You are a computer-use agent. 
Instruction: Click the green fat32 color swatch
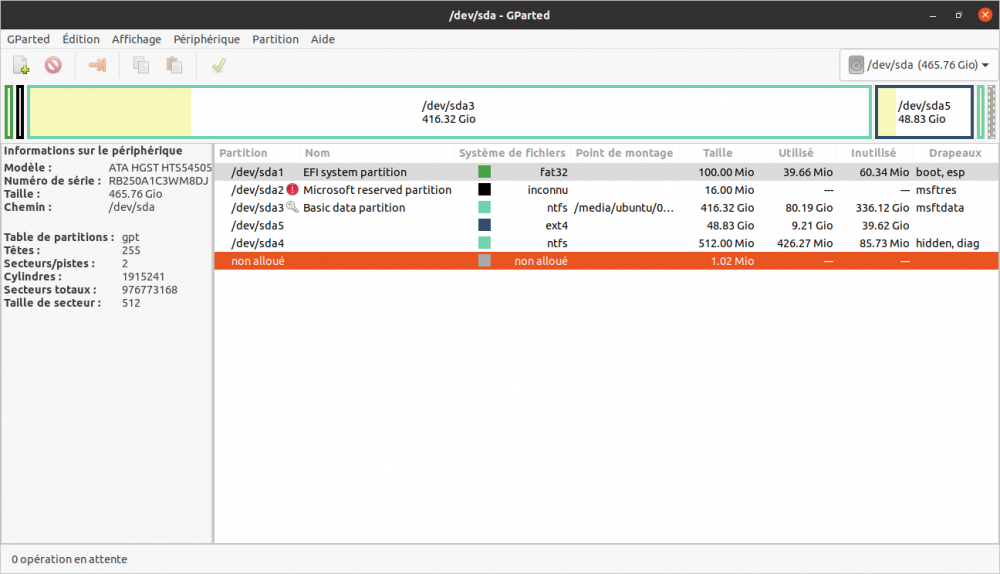point(485,172)
